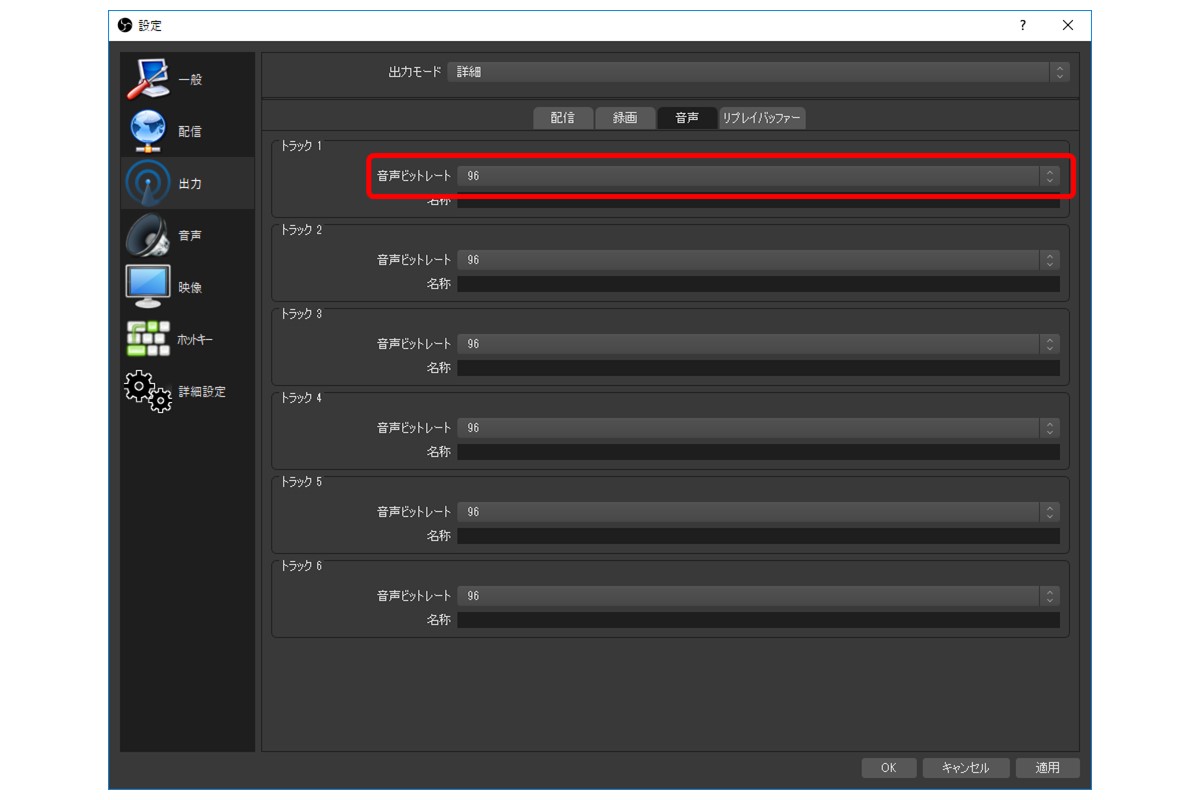Click the トラック 1 名称 text field

(x=758, y=200)
